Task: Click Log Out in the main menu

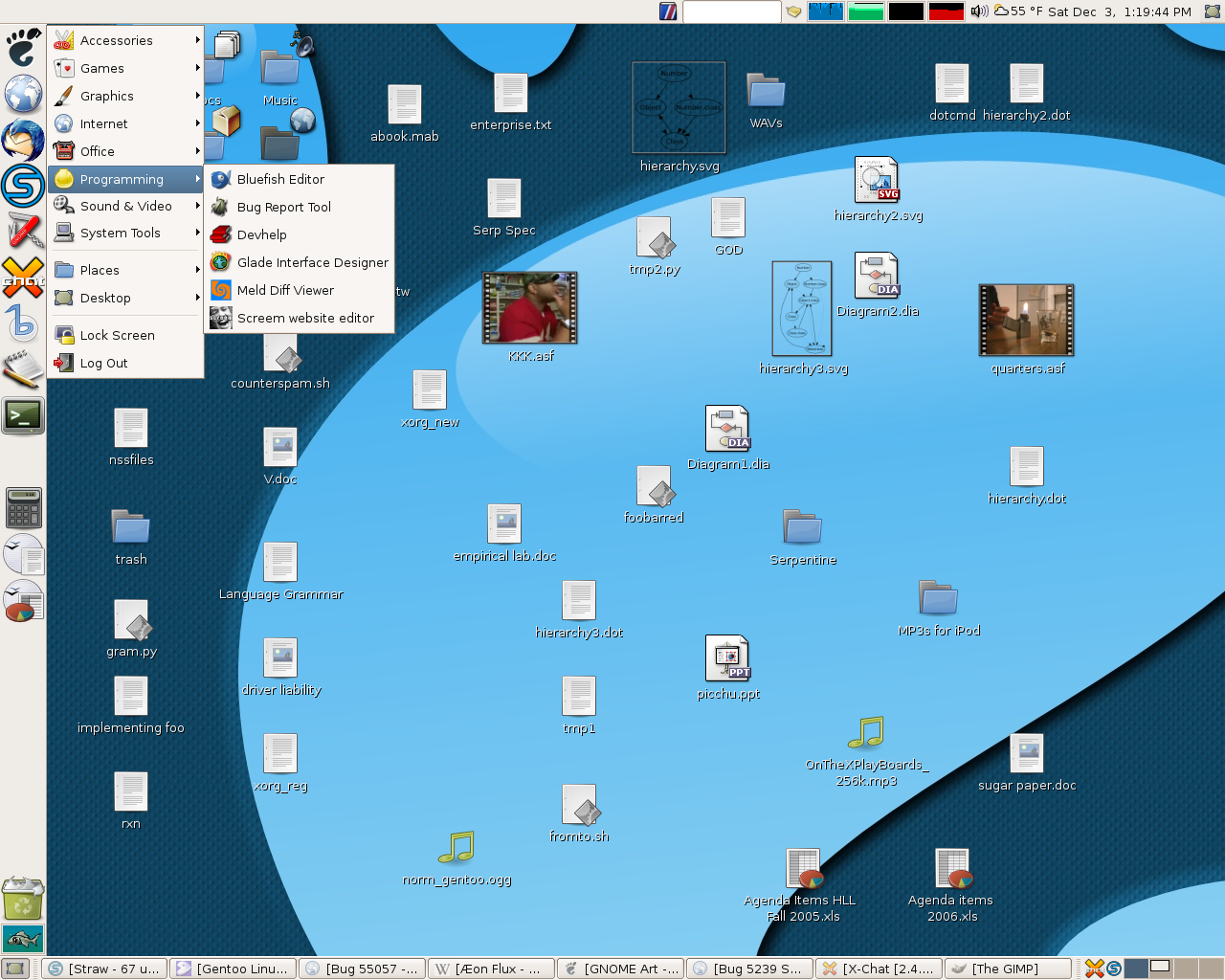Action: click(x=103, y=363)
